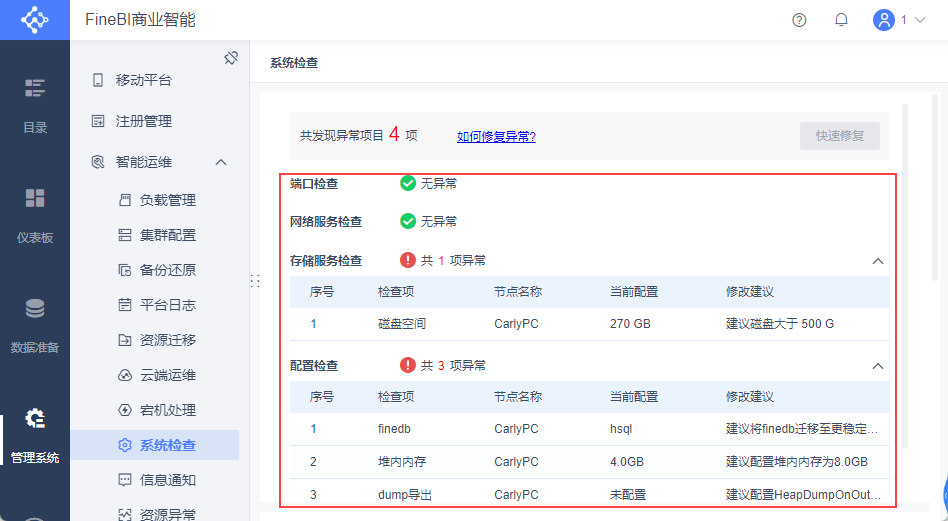This screenshot has height=521, width=948.
Task: Open 数据准备 data preparation section
Action: (x=35, y=325)
